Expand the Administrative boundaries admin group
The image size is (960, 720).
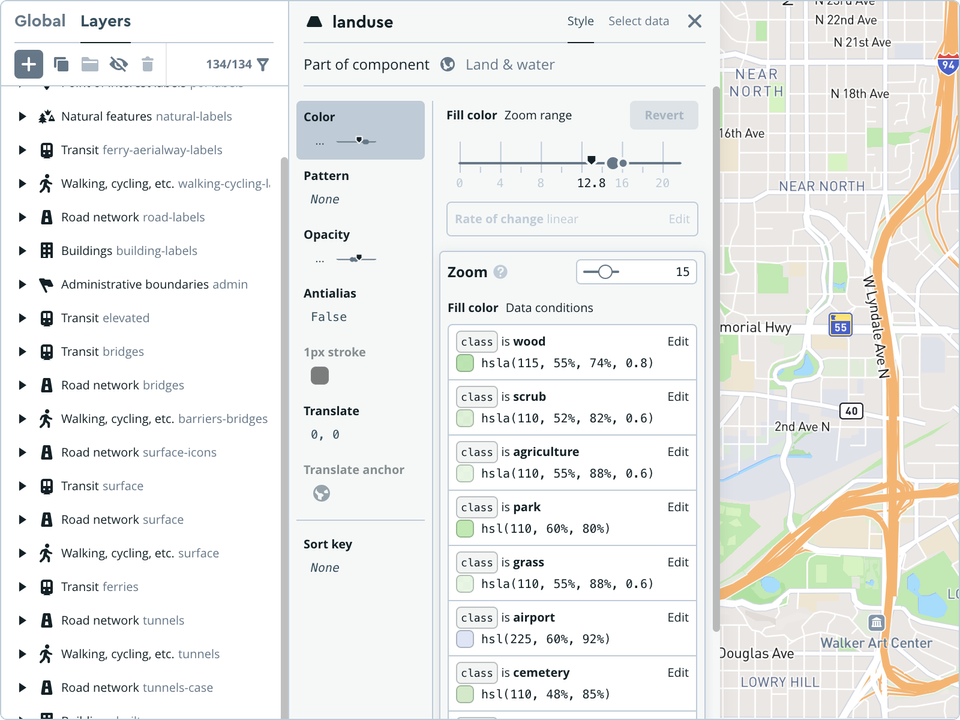tap(22, 284)
